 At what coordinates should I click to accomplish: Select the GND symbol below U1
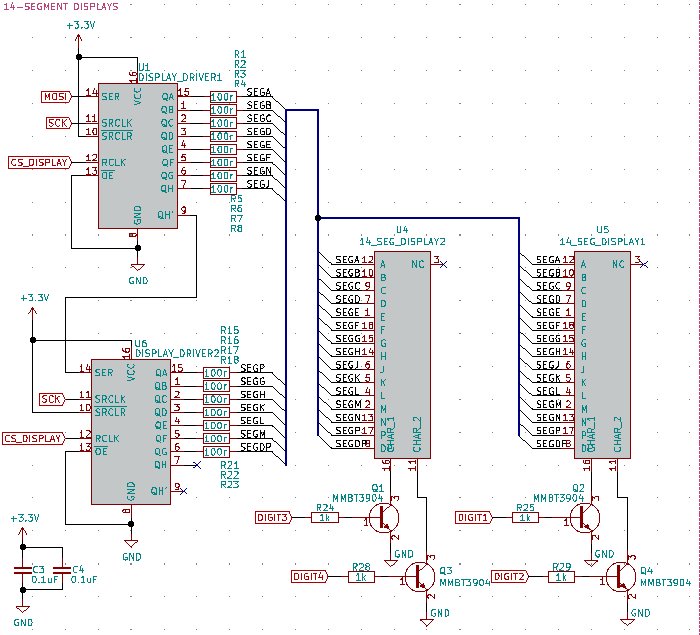138,273
